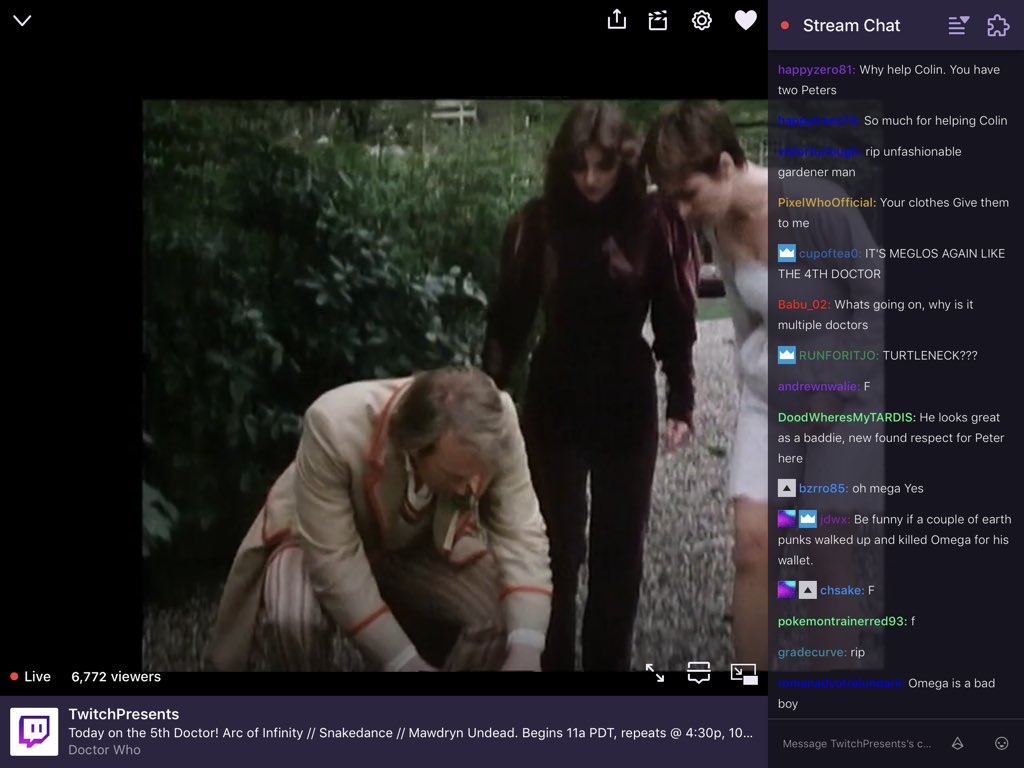Select username cupoftea0 in chat

coord(830,253)
